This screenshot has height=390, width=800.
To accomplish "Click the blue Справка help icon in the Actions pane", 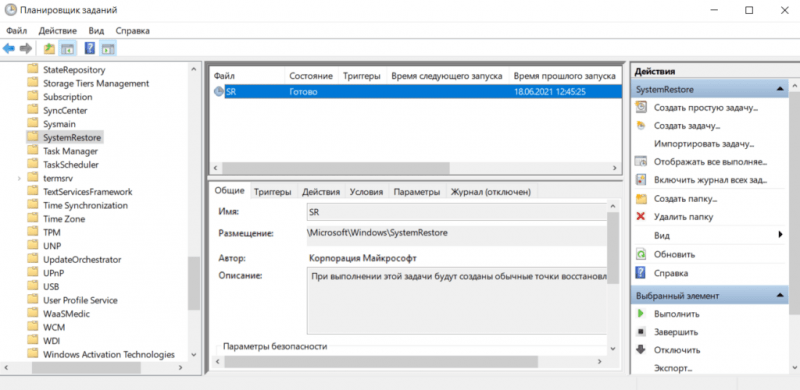I will coord(640,273).
